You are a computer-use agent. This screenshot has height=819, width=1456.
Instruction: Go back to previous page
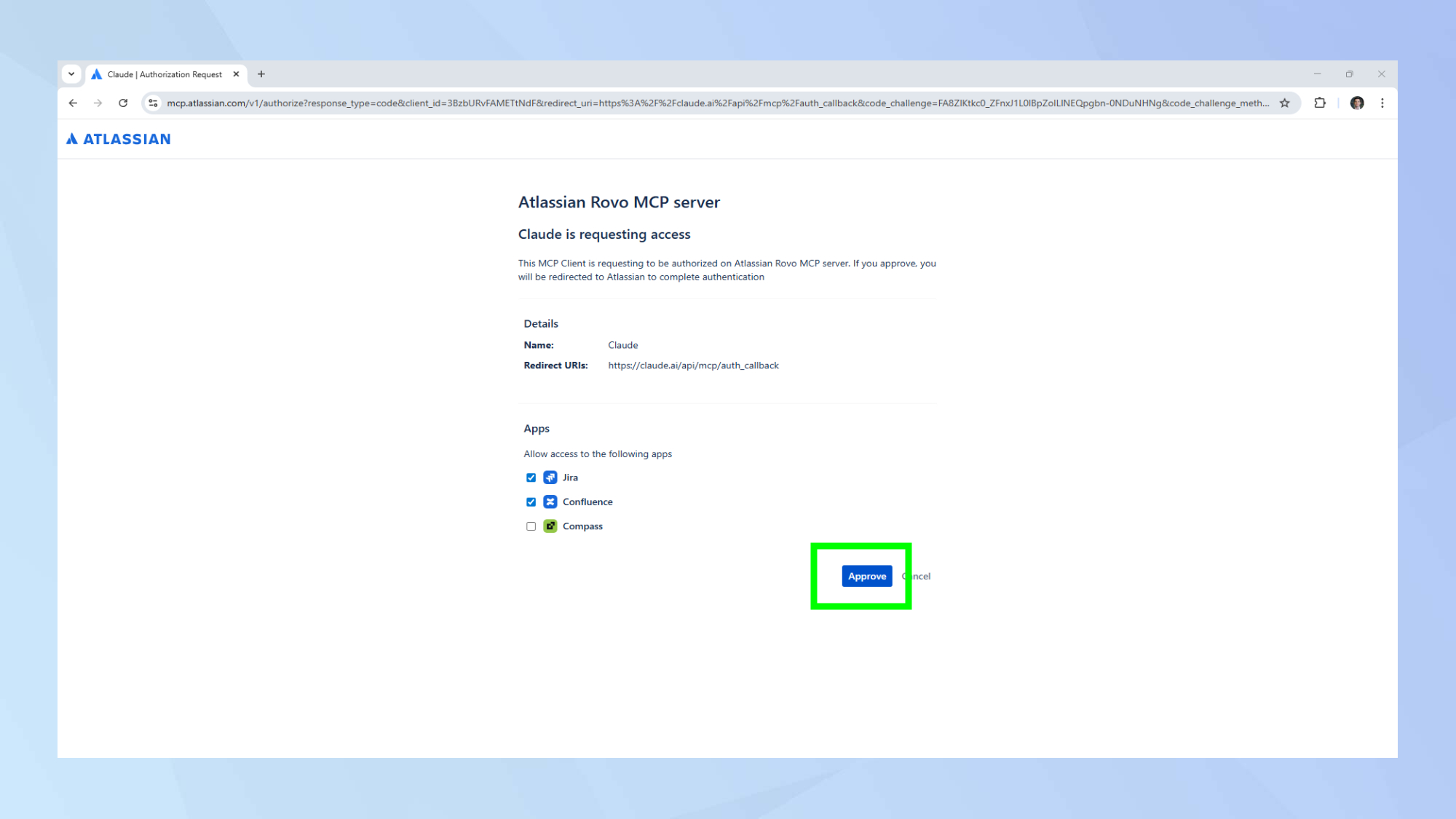pos(73,103)
